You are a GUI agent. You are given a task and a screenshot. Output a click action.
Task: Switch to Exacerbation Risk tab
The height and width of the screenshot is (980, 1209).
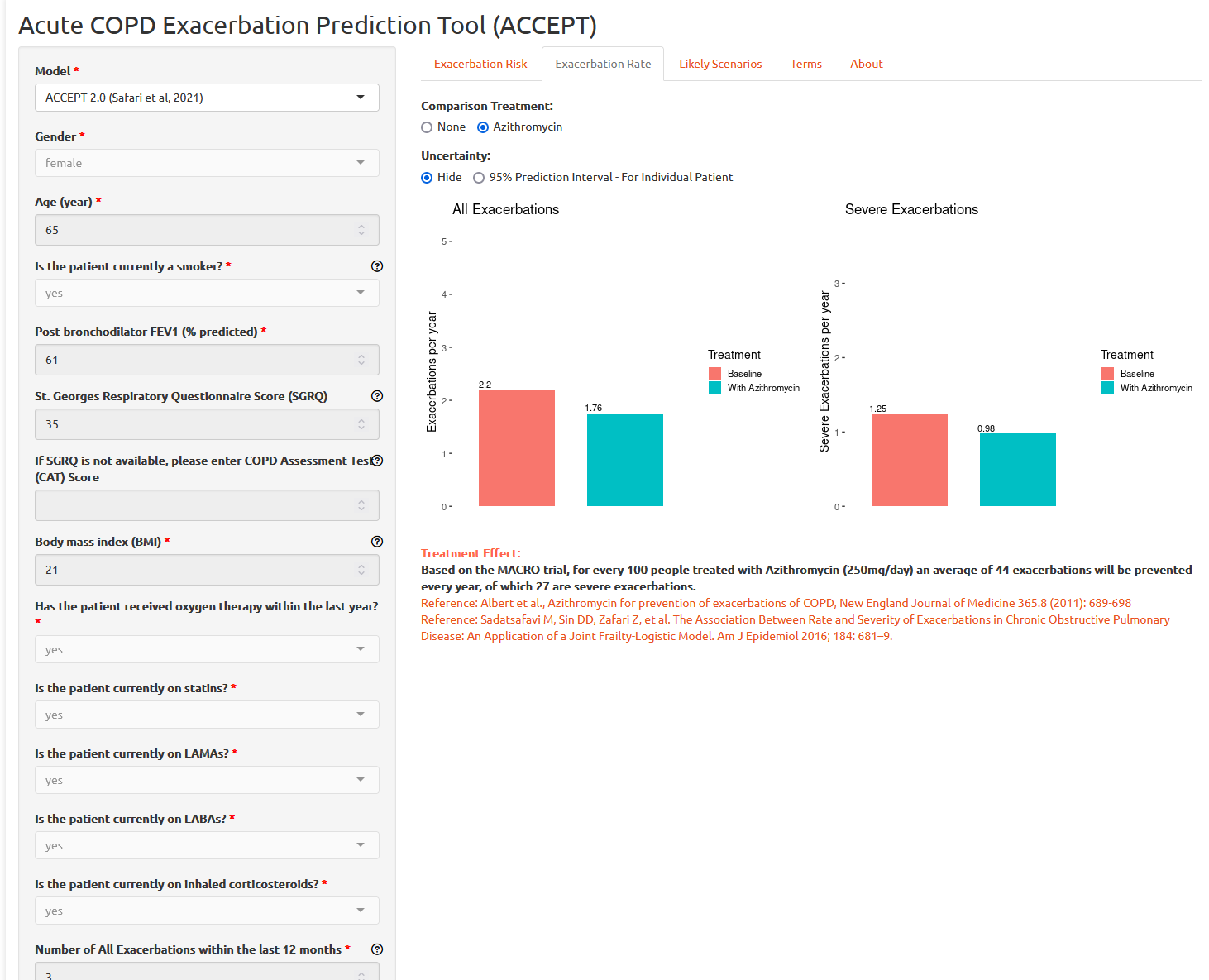(480, 64)
